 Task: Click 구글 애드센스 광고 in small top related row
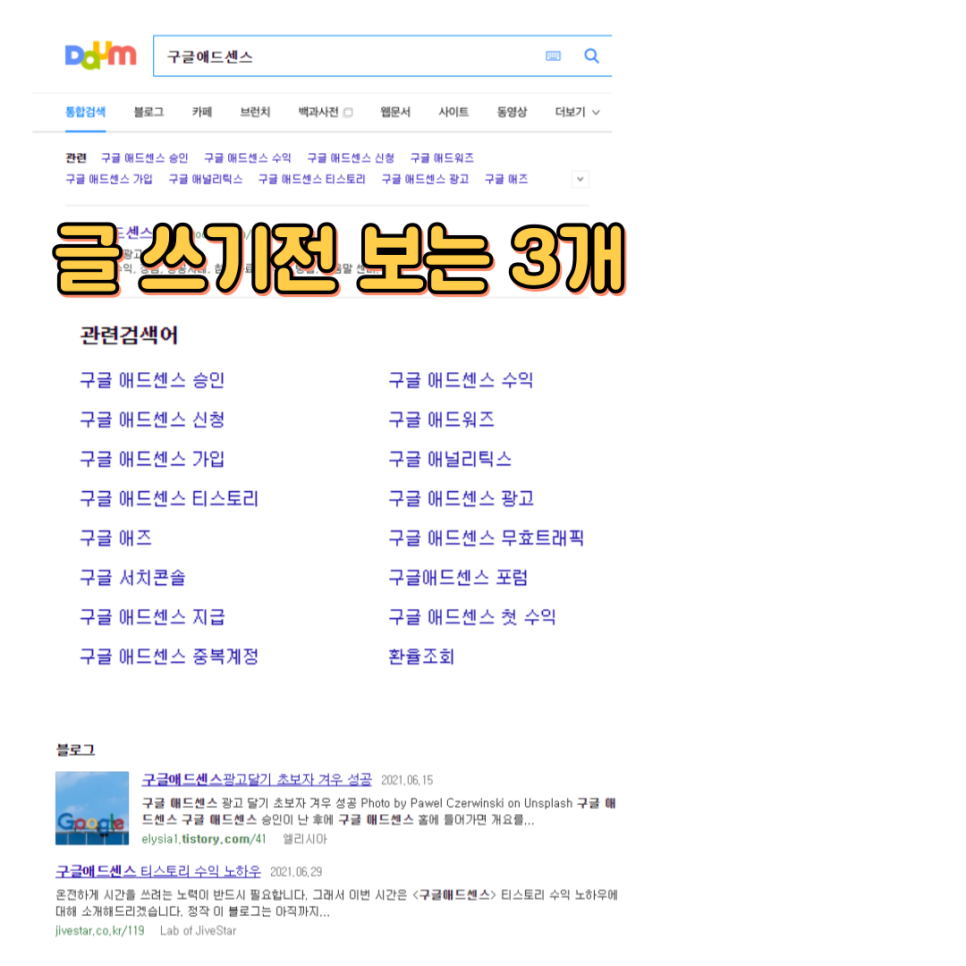pos(425,179)
